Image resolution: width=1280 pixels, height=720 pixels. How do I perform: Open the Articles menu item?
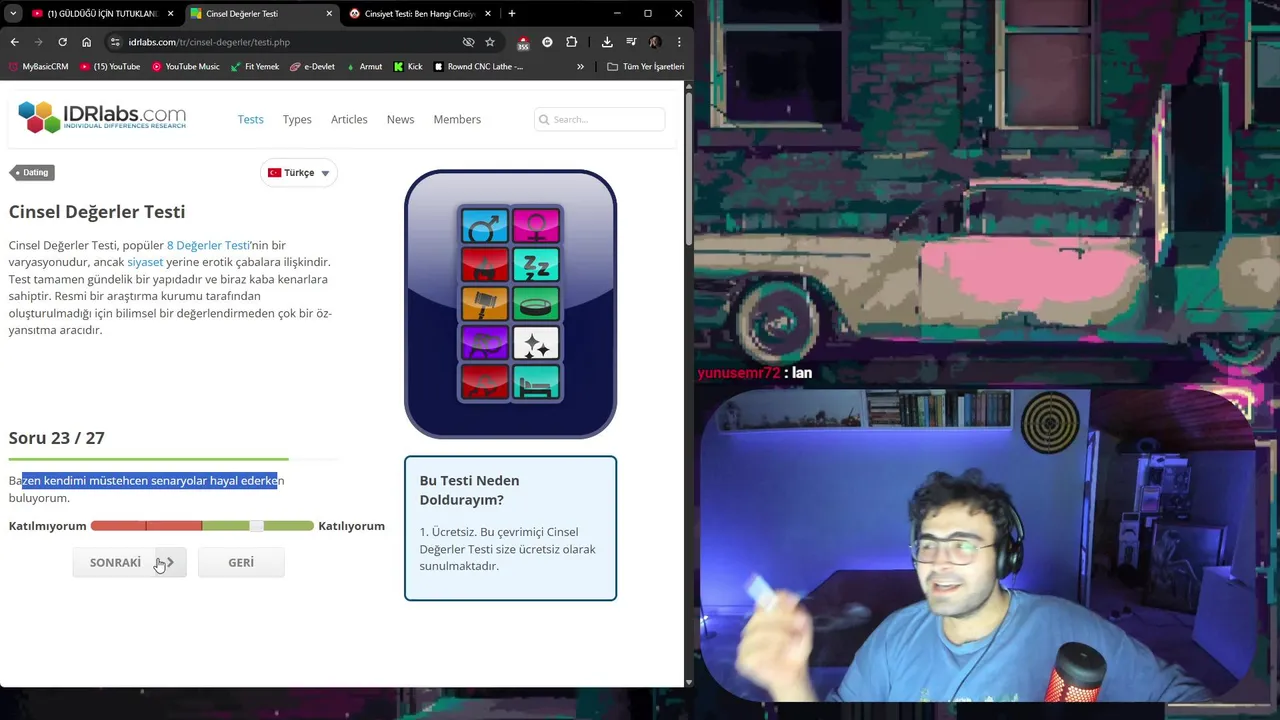pos(349,119)
